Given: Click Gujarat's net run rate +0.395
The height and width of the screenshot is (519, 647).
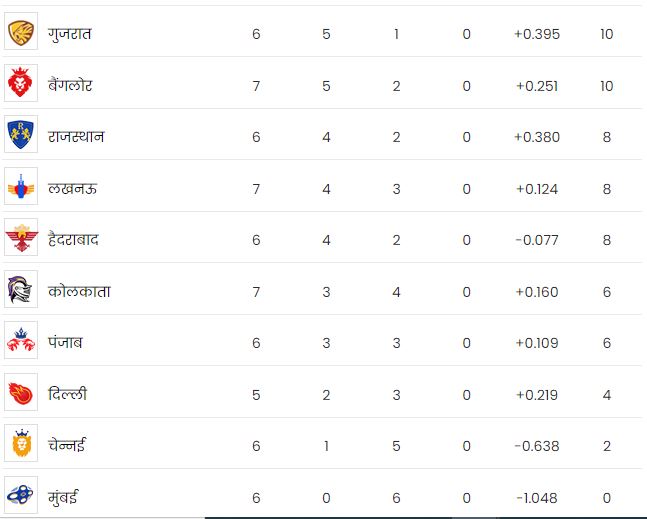Looking at the screenshot, I should point(537,34).
